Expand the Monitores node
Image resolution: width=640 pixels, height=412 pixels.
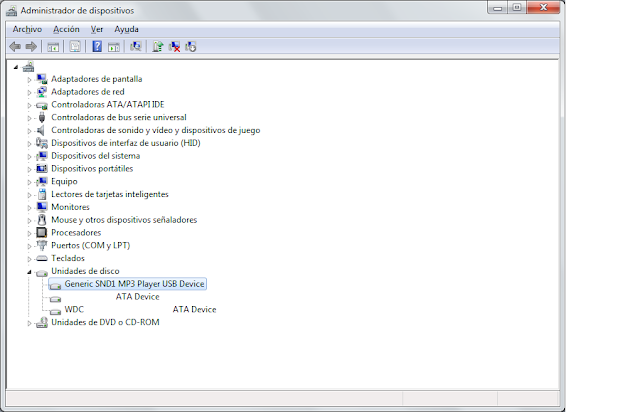29,208
